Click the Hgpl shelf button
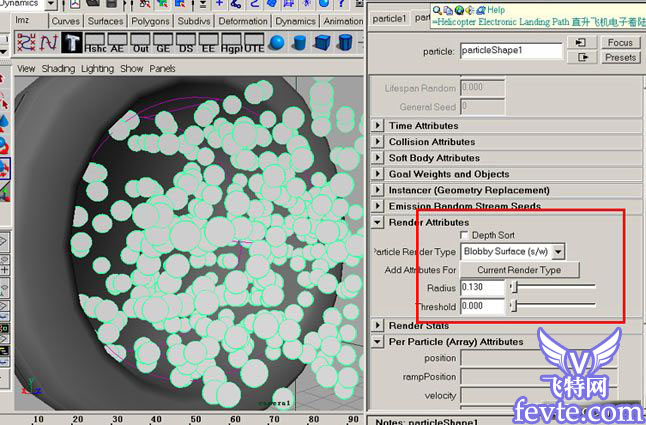The height and width of the screenshot is (425, 646). pos(231,43)
